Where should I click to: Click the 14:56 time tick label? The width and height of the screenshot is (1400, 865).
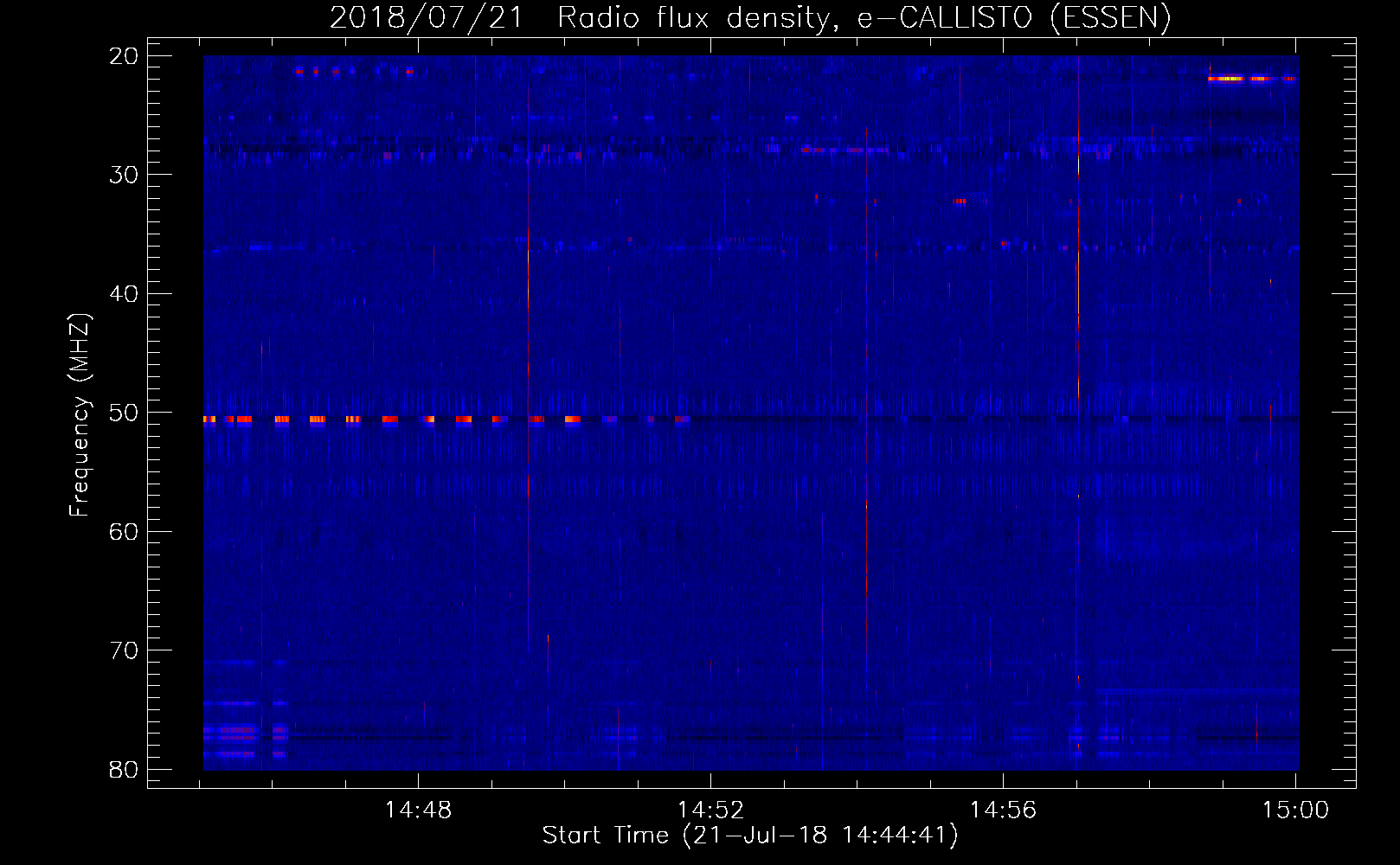tap(1003, 811)
